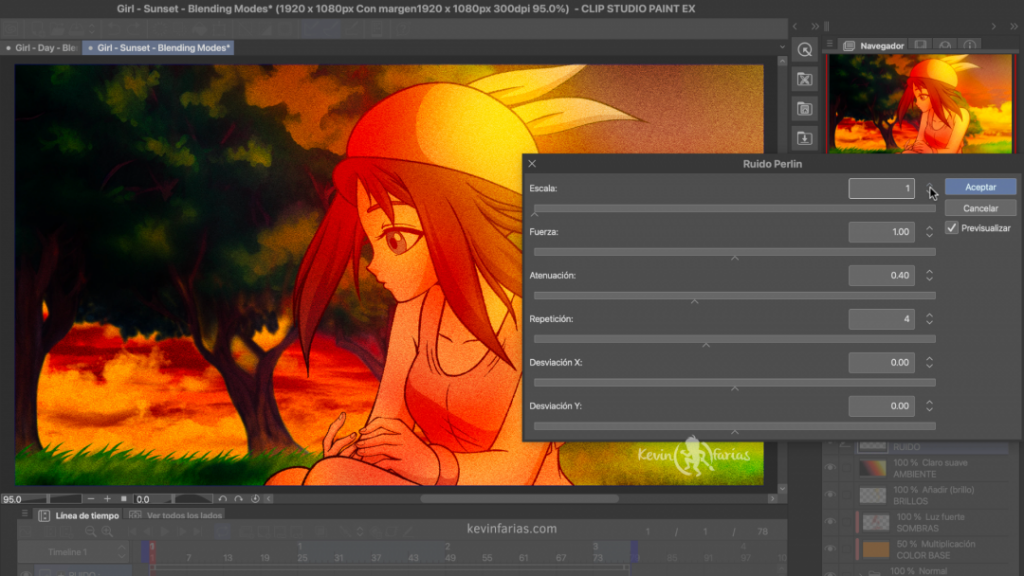1024x576 pixels.
Task: Click the rotate canvas right icon
Action: click(x=238, y=499)
